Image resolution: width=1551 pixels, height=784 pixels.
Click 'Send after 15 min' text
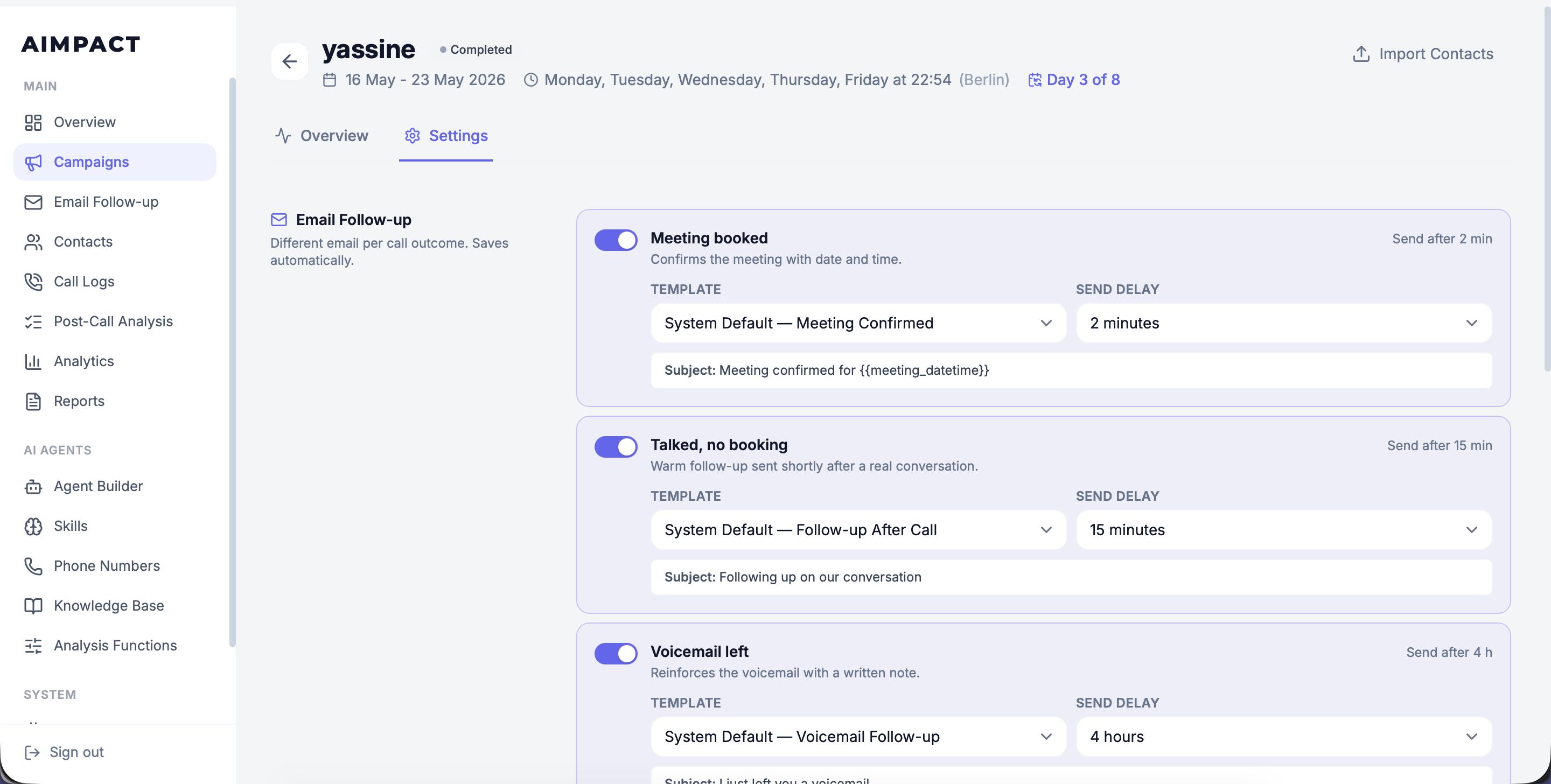coord(1440,446)
